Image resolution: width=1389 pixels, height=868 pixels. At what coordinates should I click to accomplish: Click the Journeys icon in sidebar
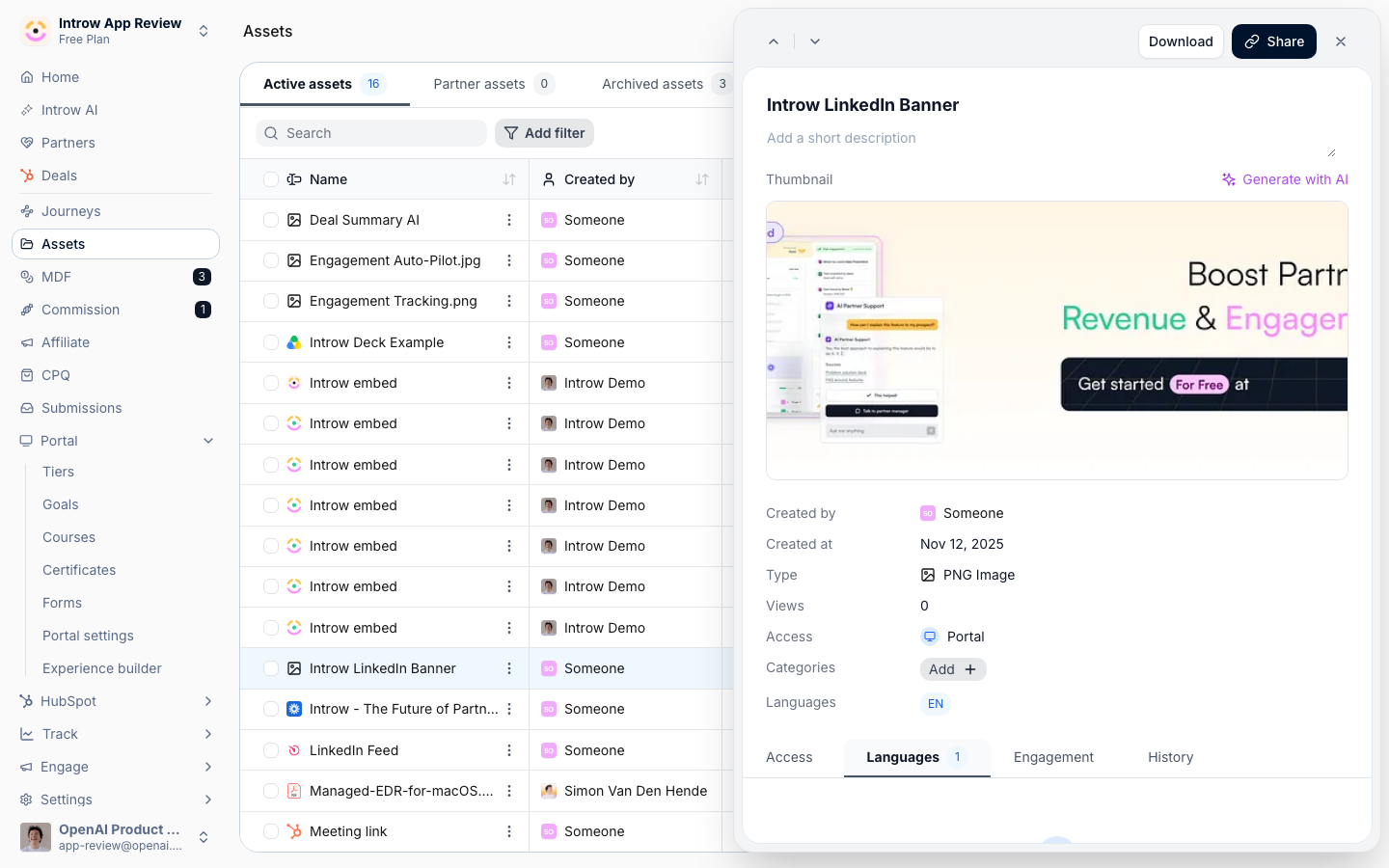(27, 211)
